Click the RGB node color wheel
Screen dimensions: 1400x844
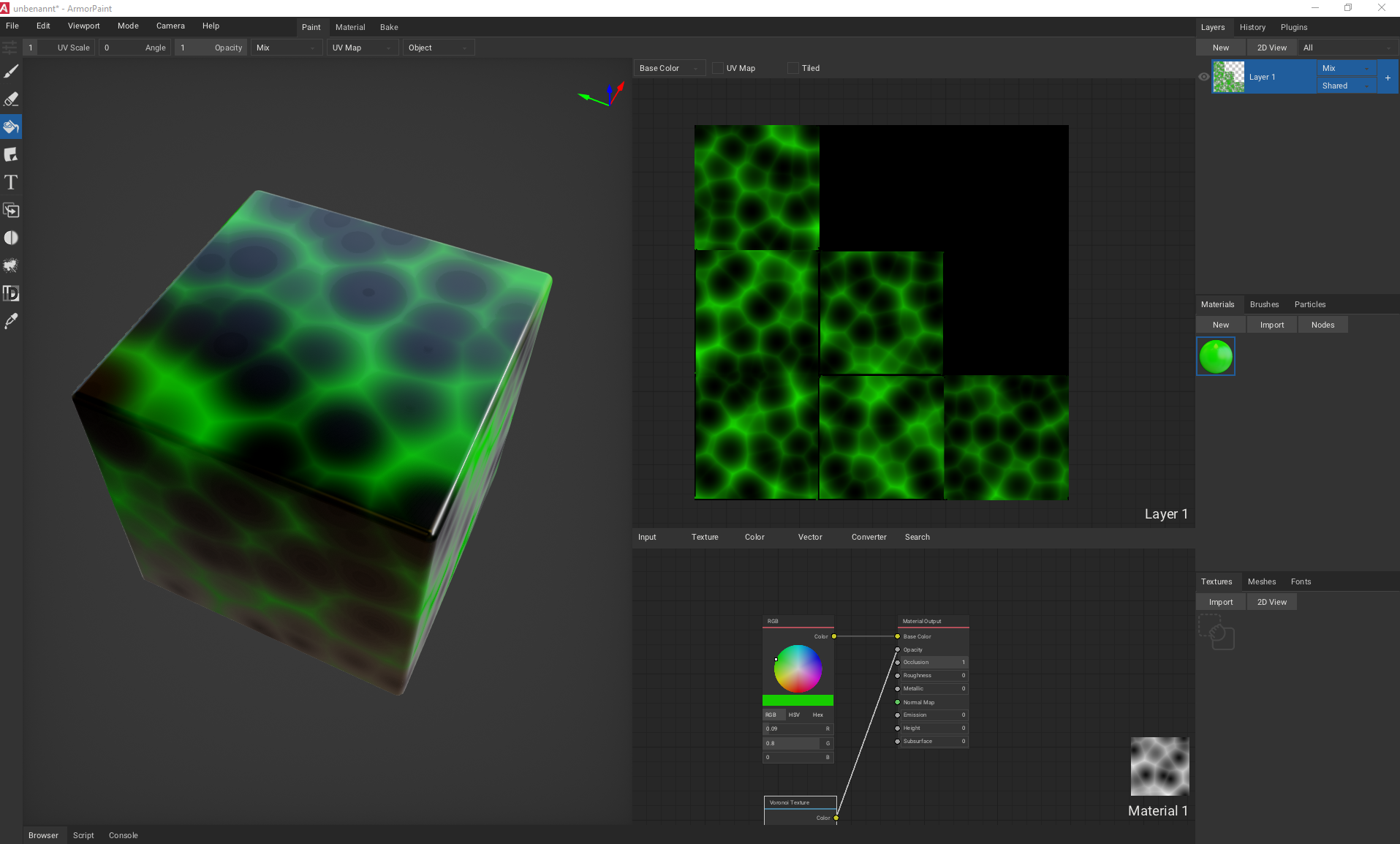(798, 668)
